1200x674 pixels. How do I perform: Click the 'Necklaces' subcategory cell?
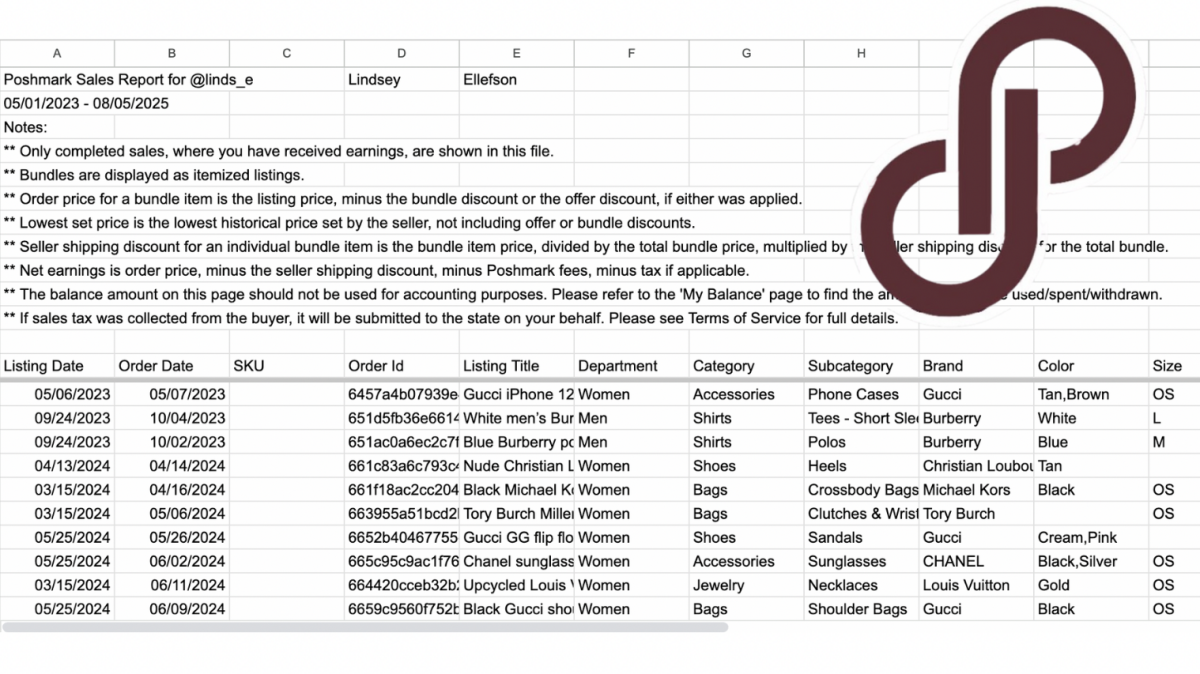[842, 586]
